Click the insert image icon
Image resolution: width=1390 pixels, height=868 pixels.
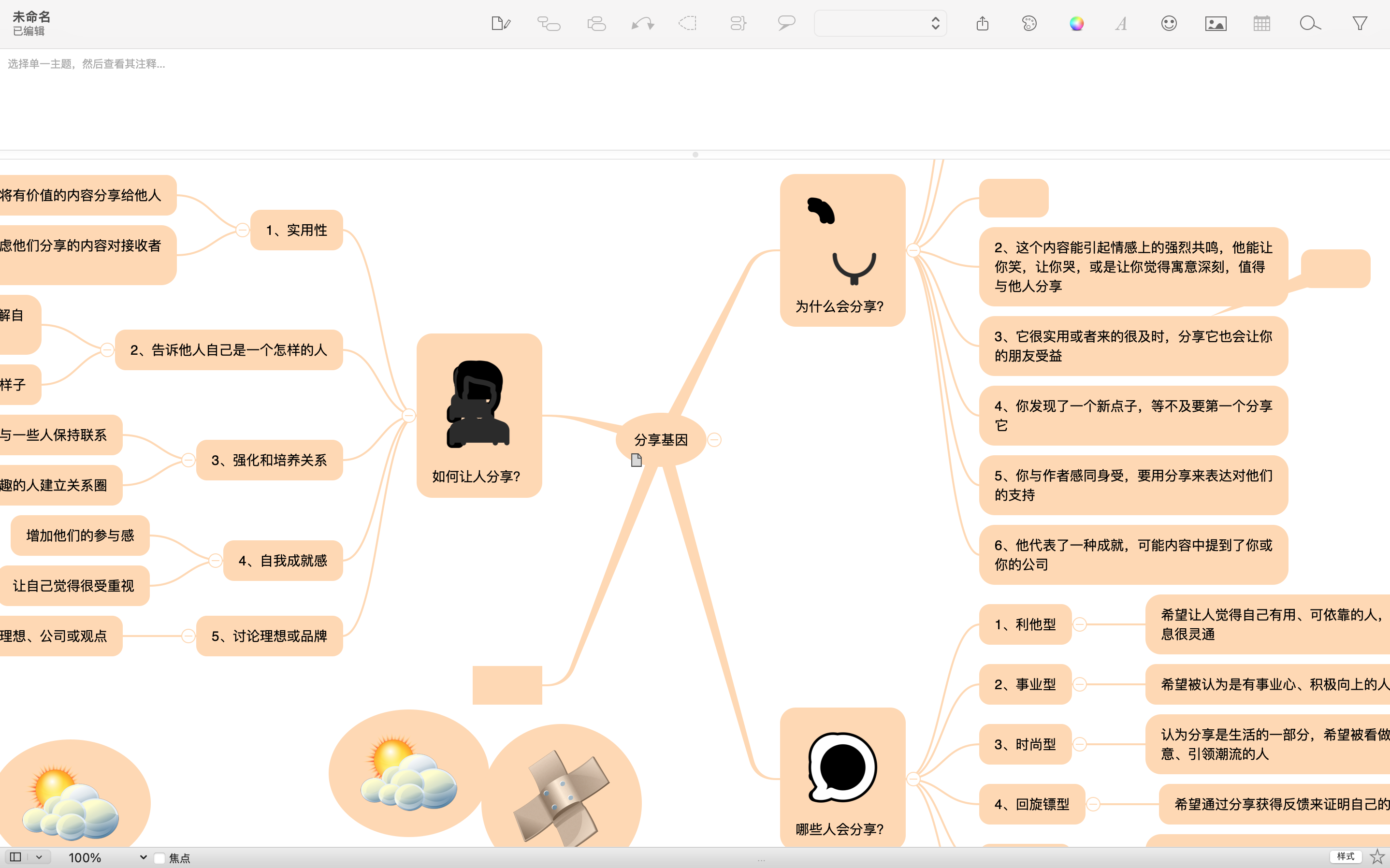click(x=1216, y=24)
